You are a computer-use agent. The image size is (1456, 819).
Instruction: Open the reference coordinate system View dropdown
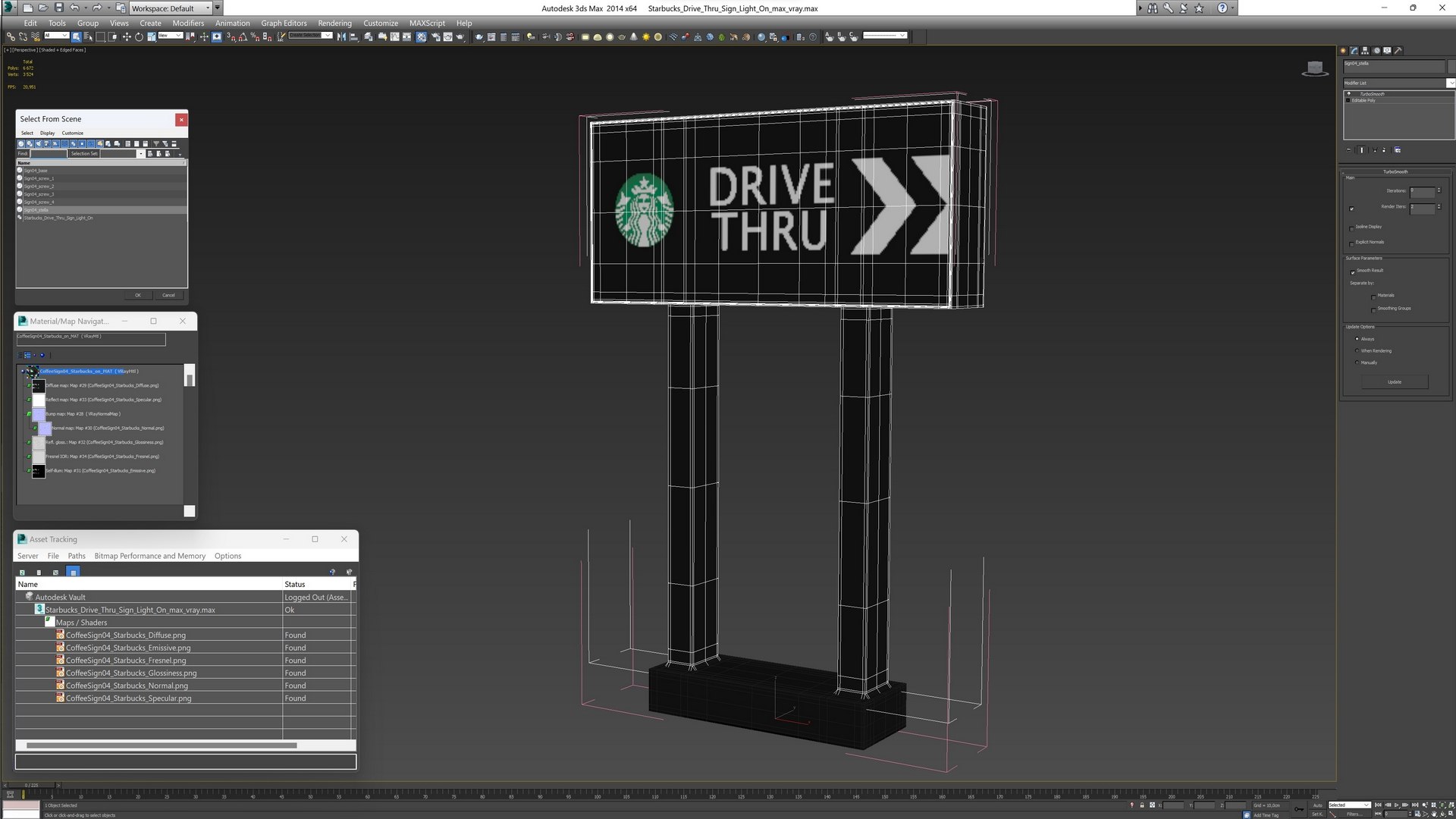coord(170,36)
